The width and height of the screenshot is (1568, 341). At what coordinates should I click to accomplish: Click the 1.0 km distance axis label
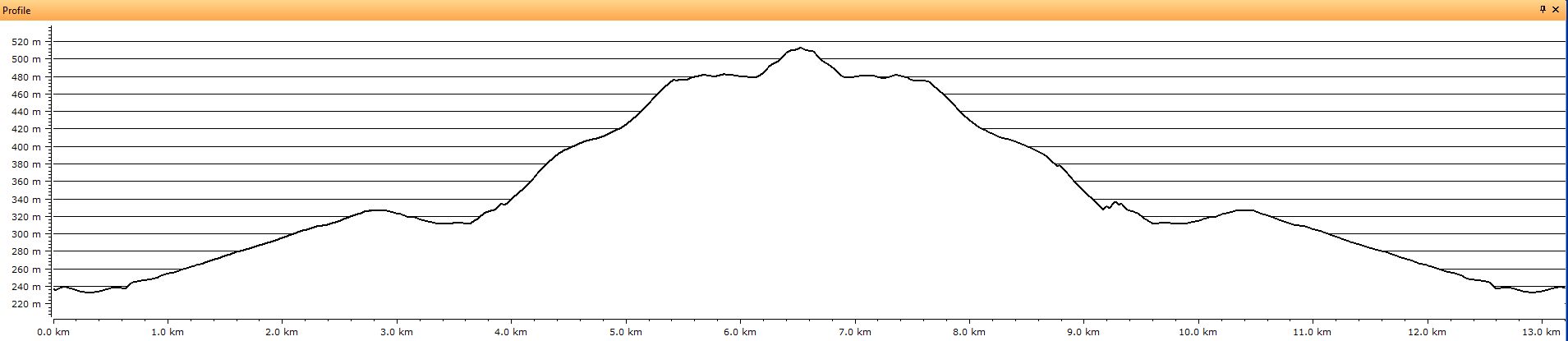click(168, 333)
